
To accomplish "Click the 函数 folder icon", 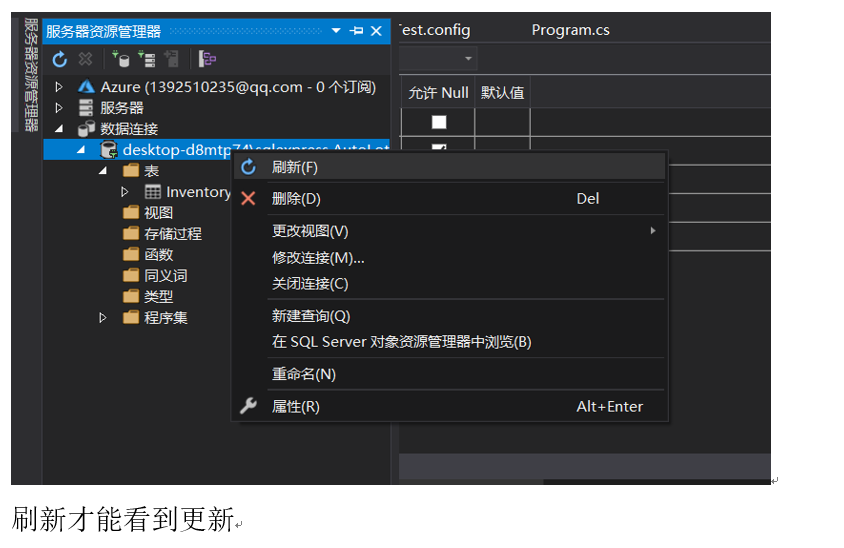I will (x=131, y=254).
